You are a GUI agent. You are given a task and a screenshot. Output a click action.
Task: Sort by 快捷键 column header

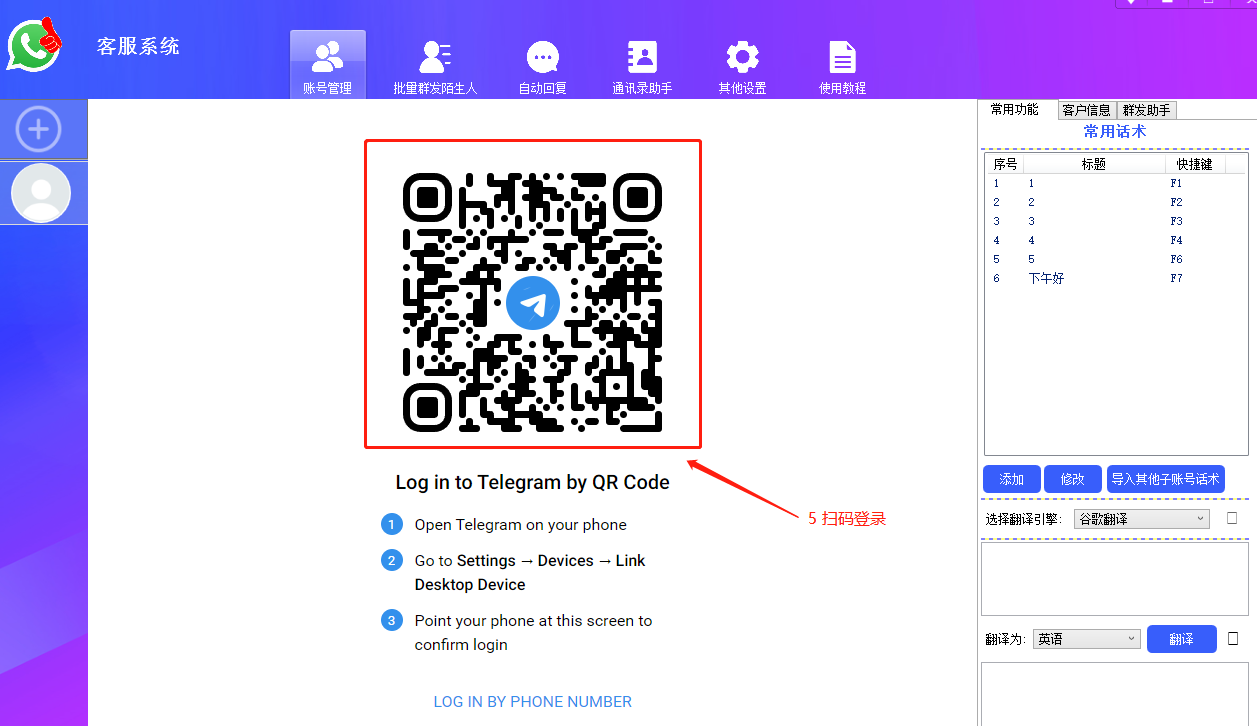pos(1195,164)
